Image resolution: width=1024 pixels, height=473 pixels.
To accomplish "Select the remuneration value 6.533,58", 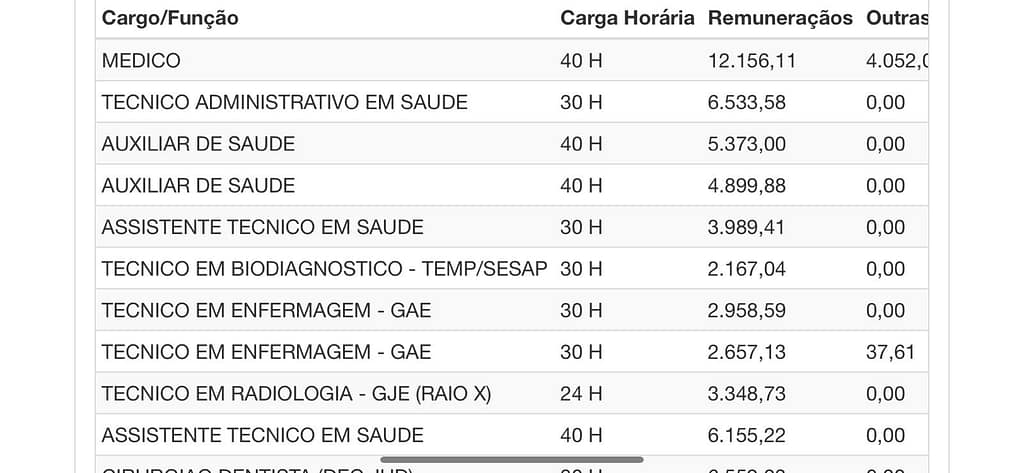I will tap(746, 102).
